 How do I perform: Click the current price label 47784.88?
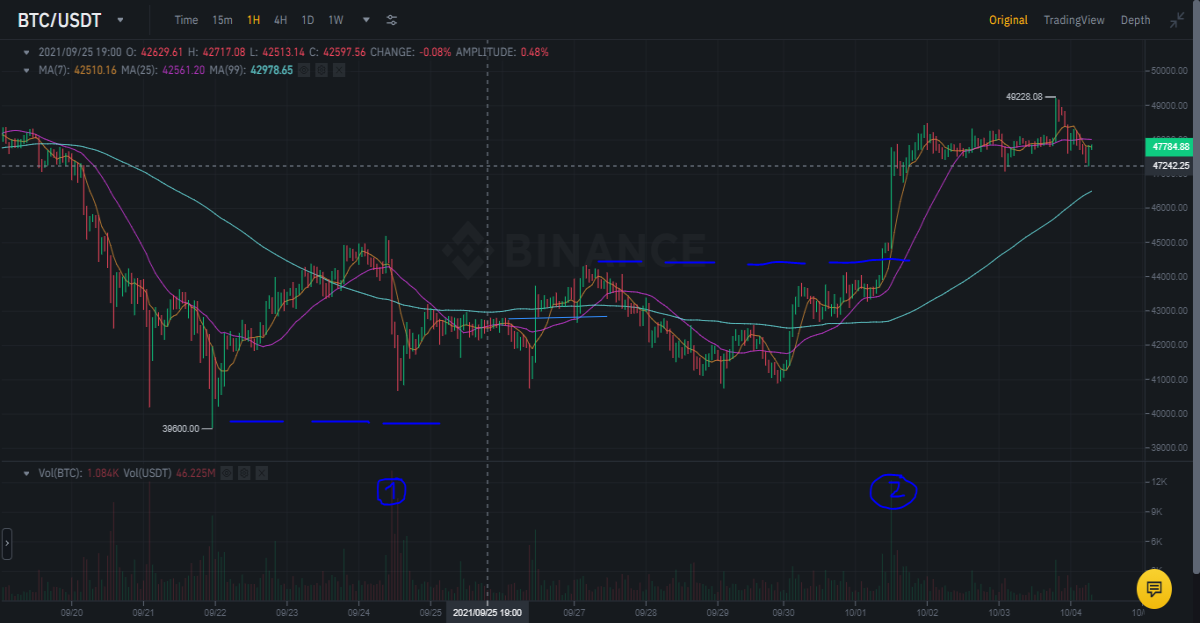tap(1170, 147)
